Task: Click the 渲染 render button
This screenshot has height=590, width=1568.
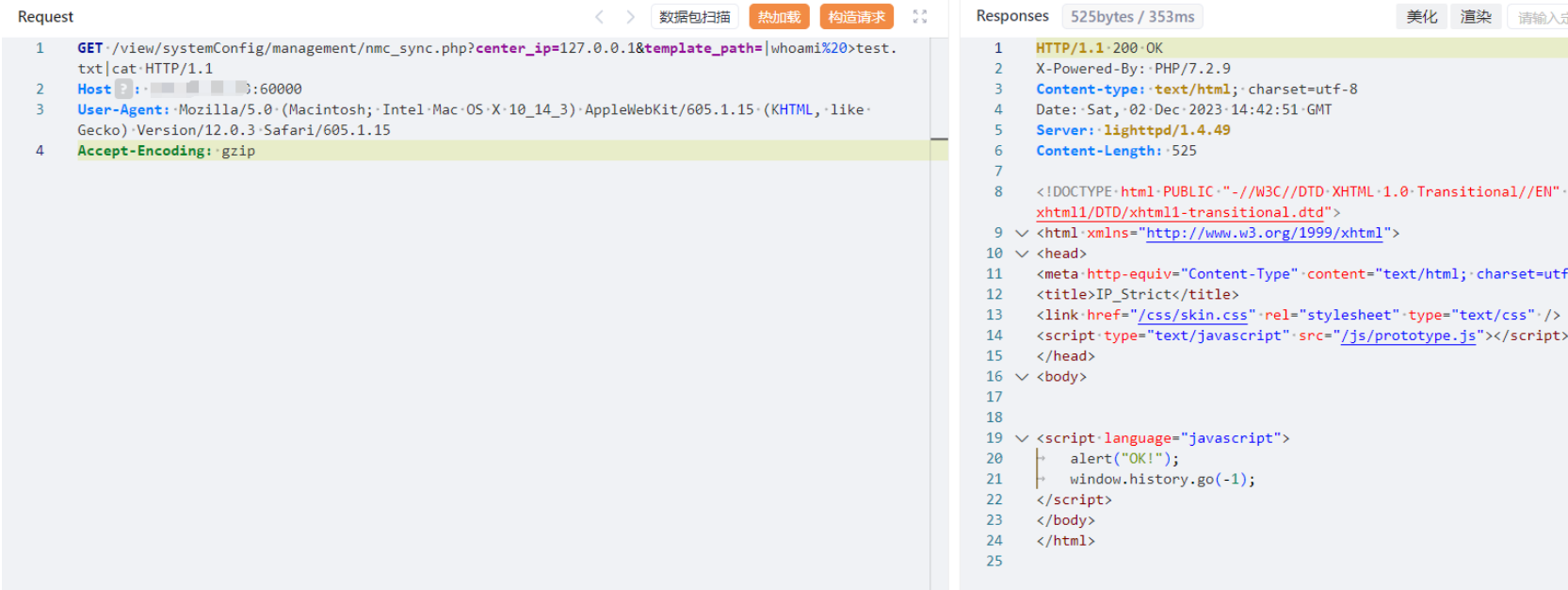Action: click(x=1476, y=17)
